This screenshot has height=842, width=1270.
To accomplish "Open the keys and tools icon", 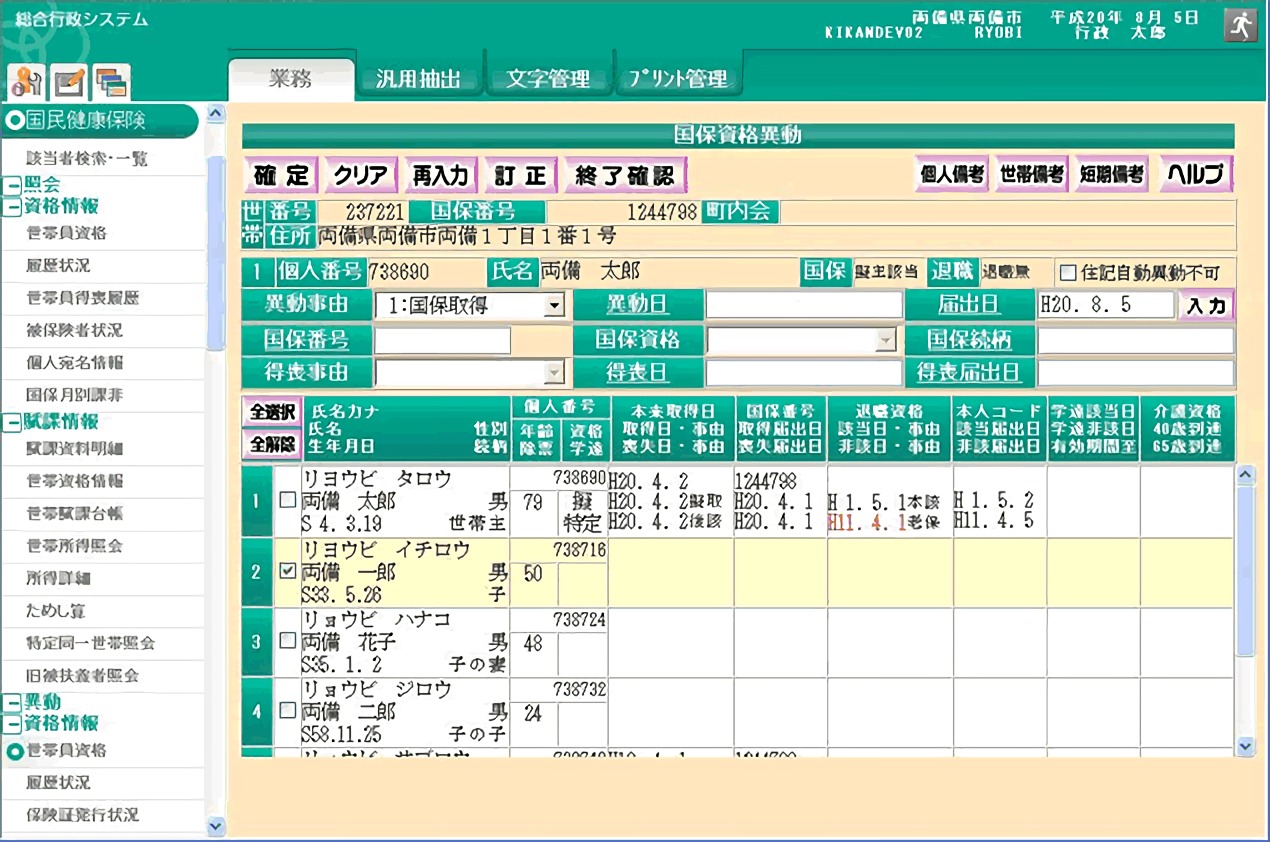I will 25,83.
